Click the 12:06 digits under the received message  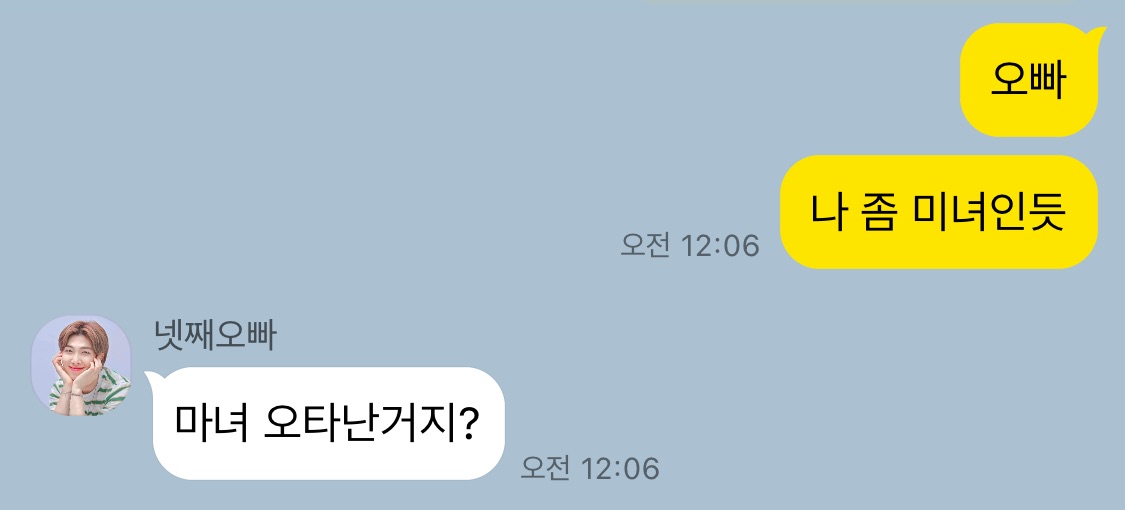[x=619, y=468]
